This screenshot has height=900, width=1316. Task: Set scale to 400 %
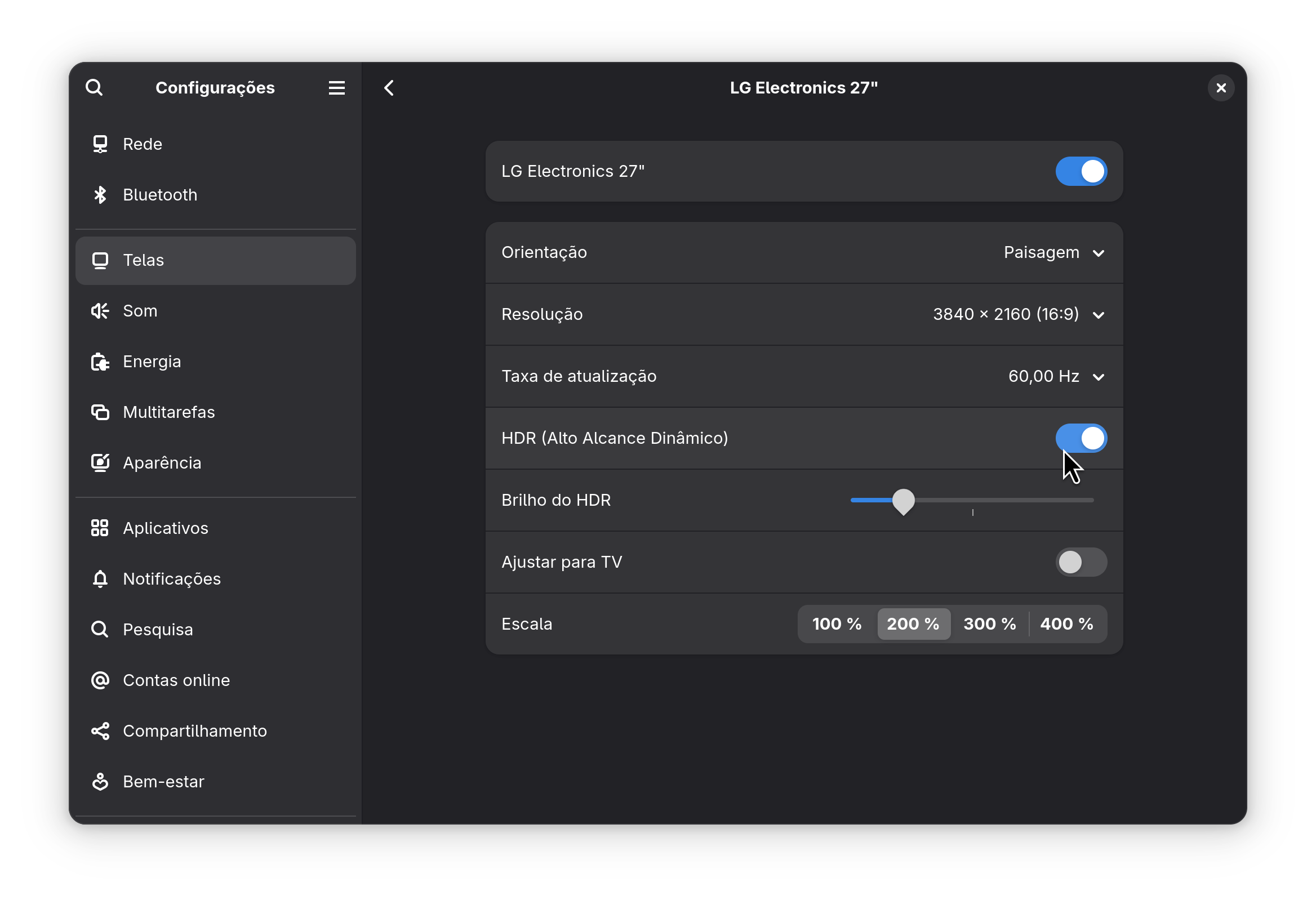tap(1067, 624)
